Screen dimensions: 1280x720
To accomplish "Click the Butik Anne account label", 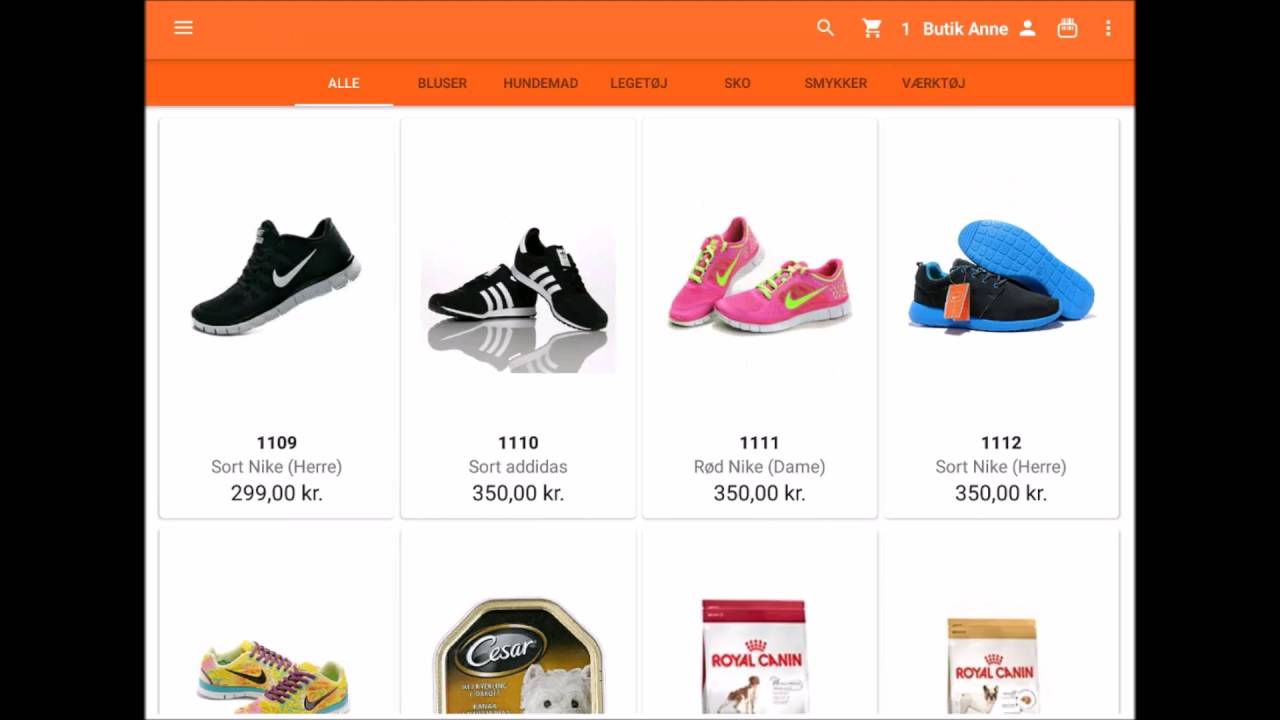I will (x=965, y=29).
